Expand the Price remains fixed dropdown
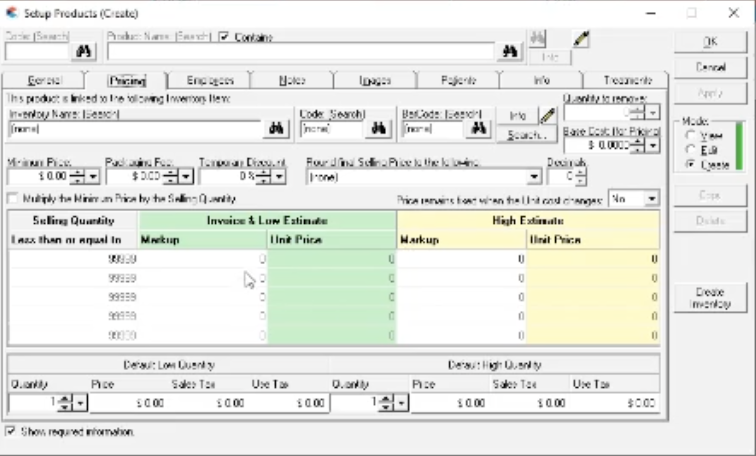Screen dimensions: 756x456 pyautogui.click(x=652, y=199)
